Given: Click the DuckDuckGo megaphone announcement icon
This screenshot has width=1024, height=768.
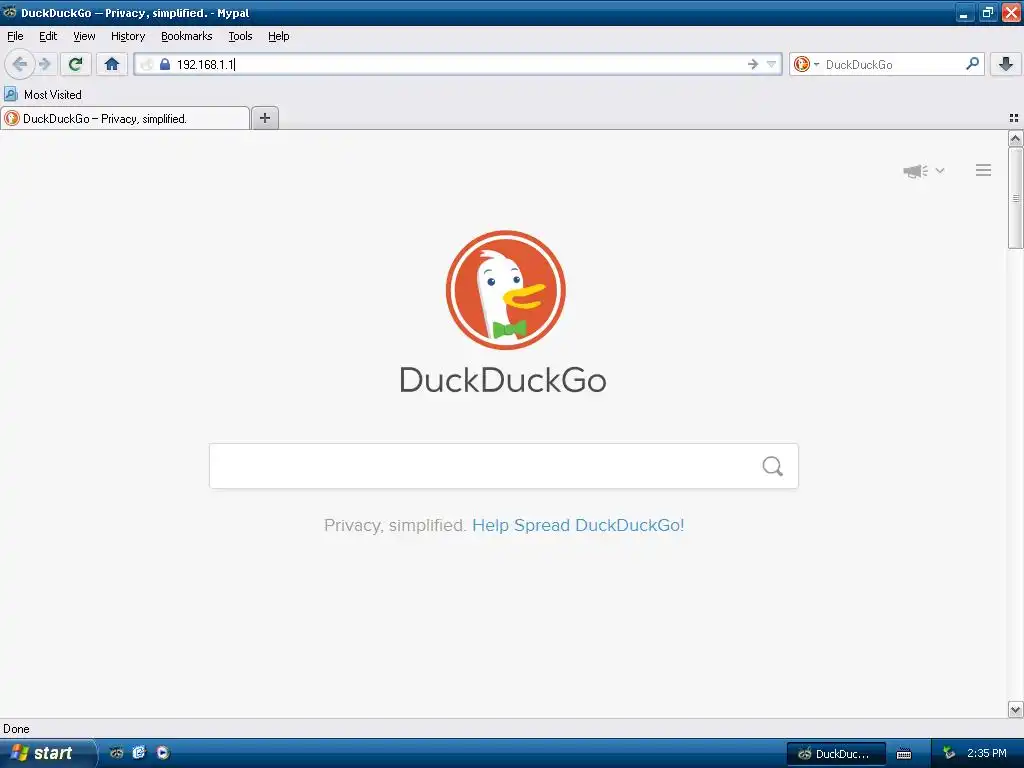Looking at the screenshot, I should (x=915, y=171).
